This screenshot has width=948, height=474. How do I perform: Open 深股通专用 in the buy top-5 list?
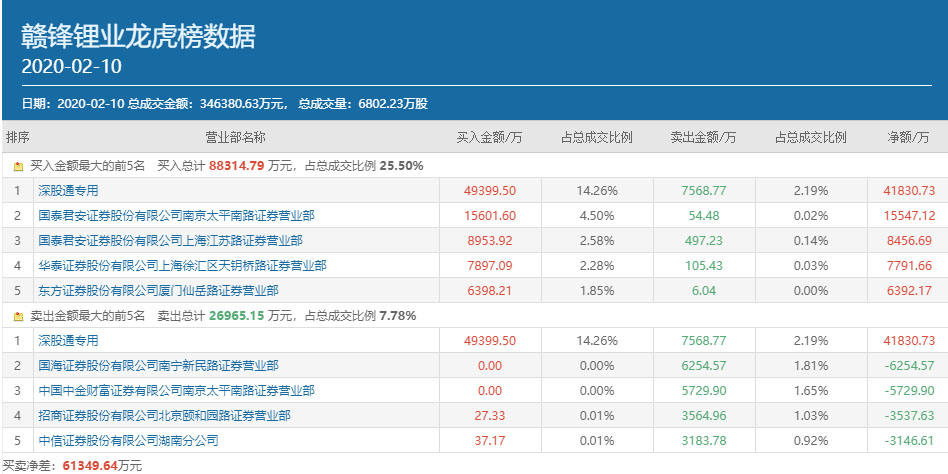(x=68, y=190)
